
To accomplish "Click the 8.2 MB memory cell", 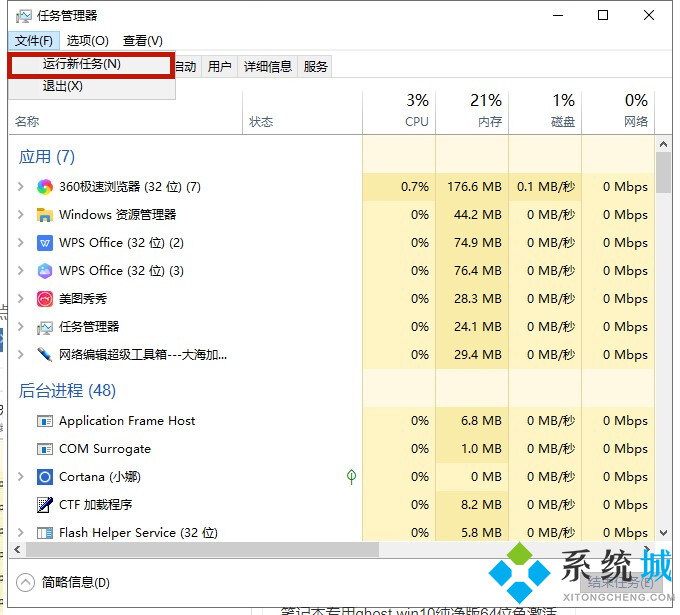I will pos(472,505).
